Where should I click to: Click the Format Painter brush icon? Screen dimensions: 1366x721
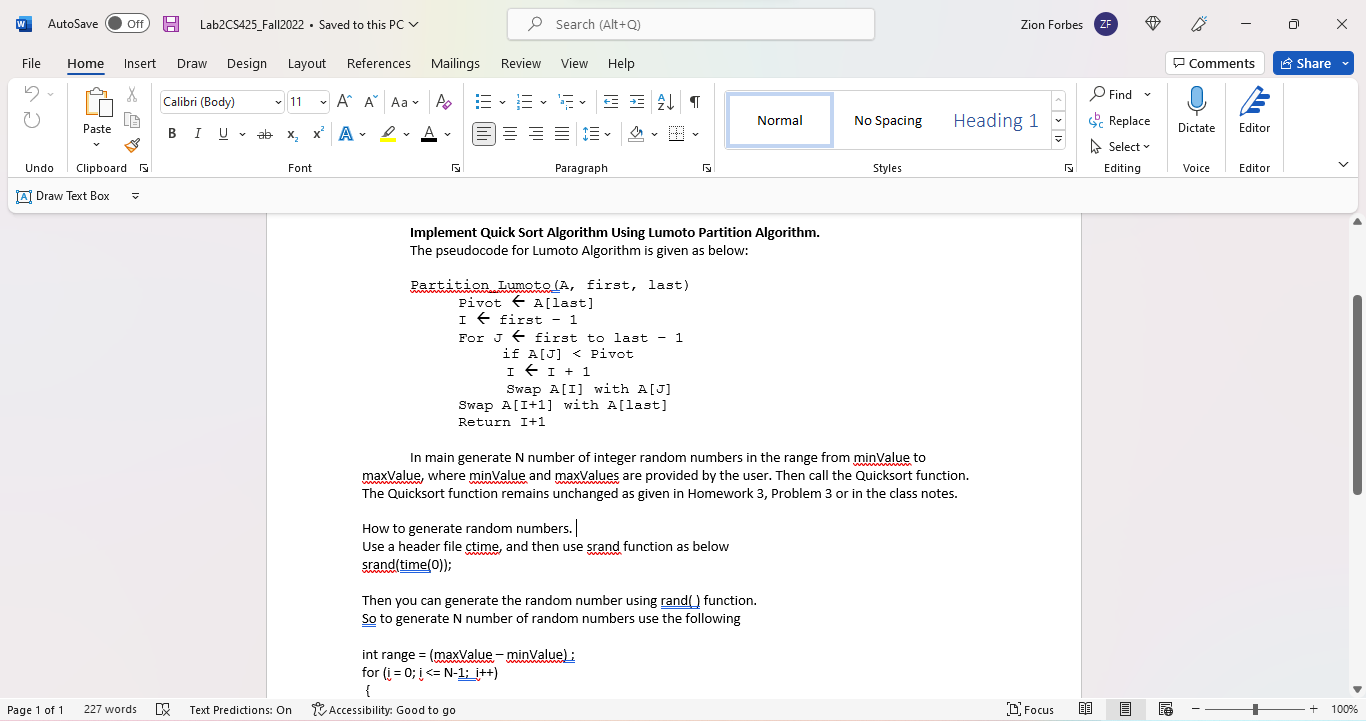tap(132, 145)
